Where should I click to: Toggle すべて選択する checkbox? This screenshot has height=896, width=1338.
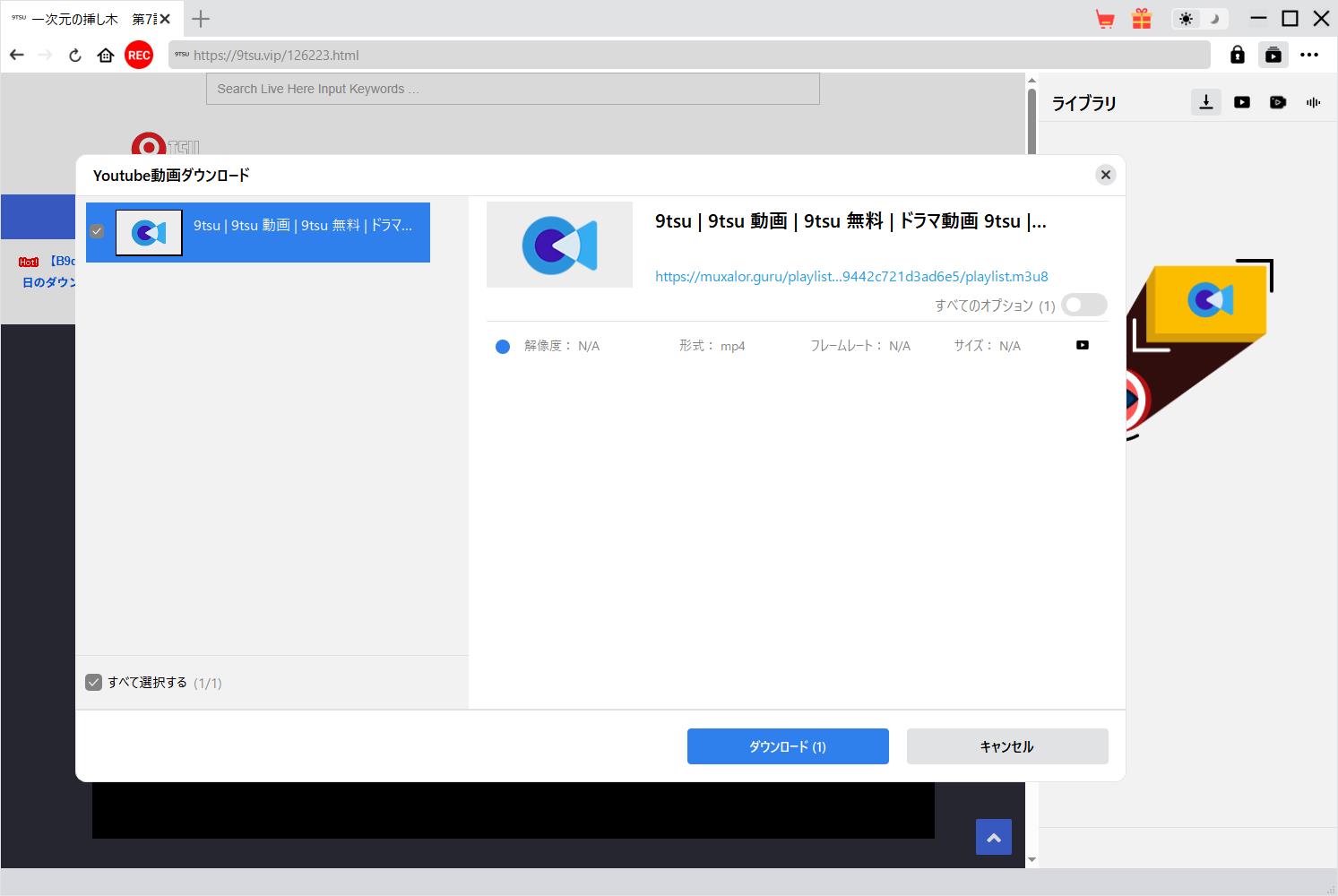(93, 683)
